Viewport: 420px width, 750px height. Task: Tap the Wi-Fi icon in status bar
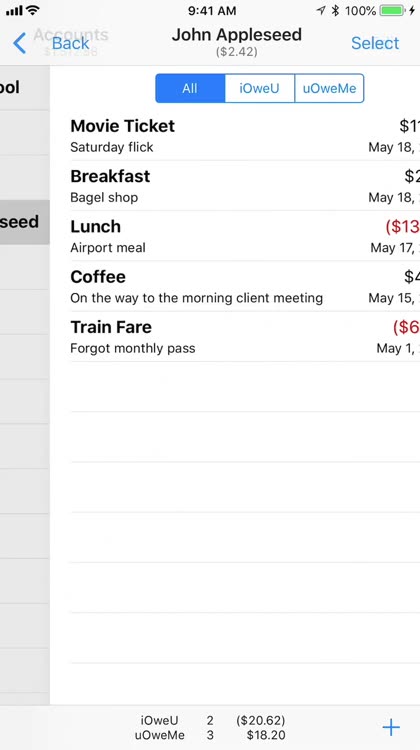point(33,10)
